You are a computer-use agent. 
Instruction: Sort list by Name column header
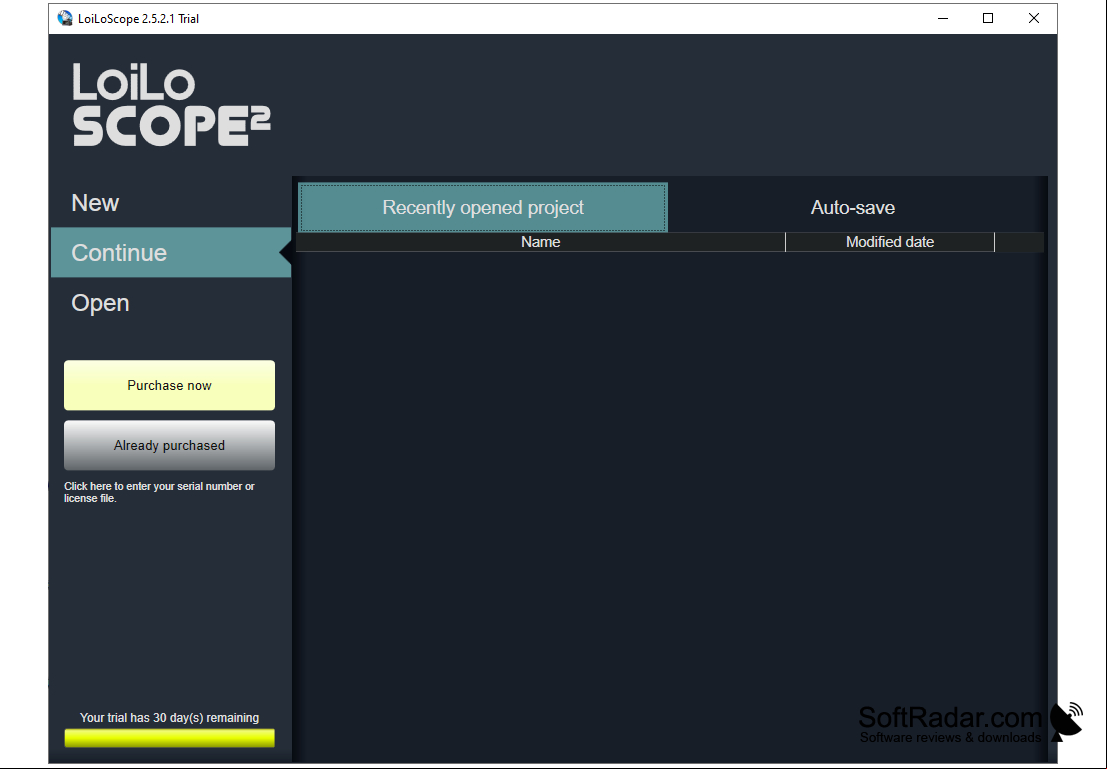(541, 242)
